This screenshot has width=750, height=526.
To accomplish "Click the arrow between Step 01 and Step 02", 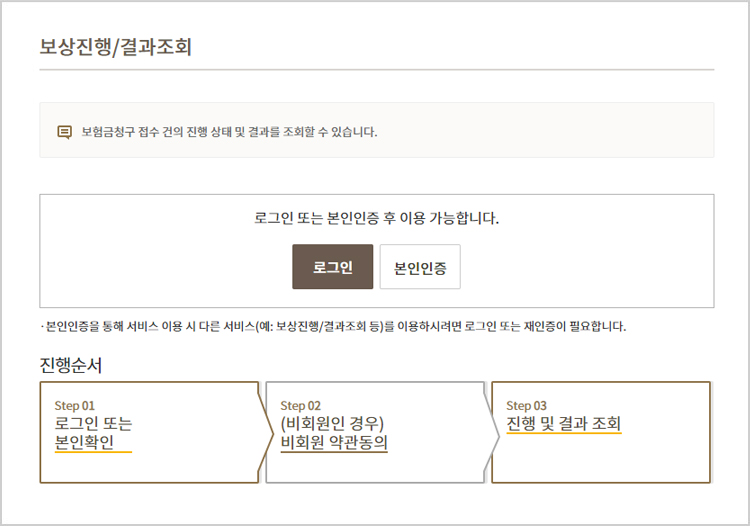I will coord(265,432).
